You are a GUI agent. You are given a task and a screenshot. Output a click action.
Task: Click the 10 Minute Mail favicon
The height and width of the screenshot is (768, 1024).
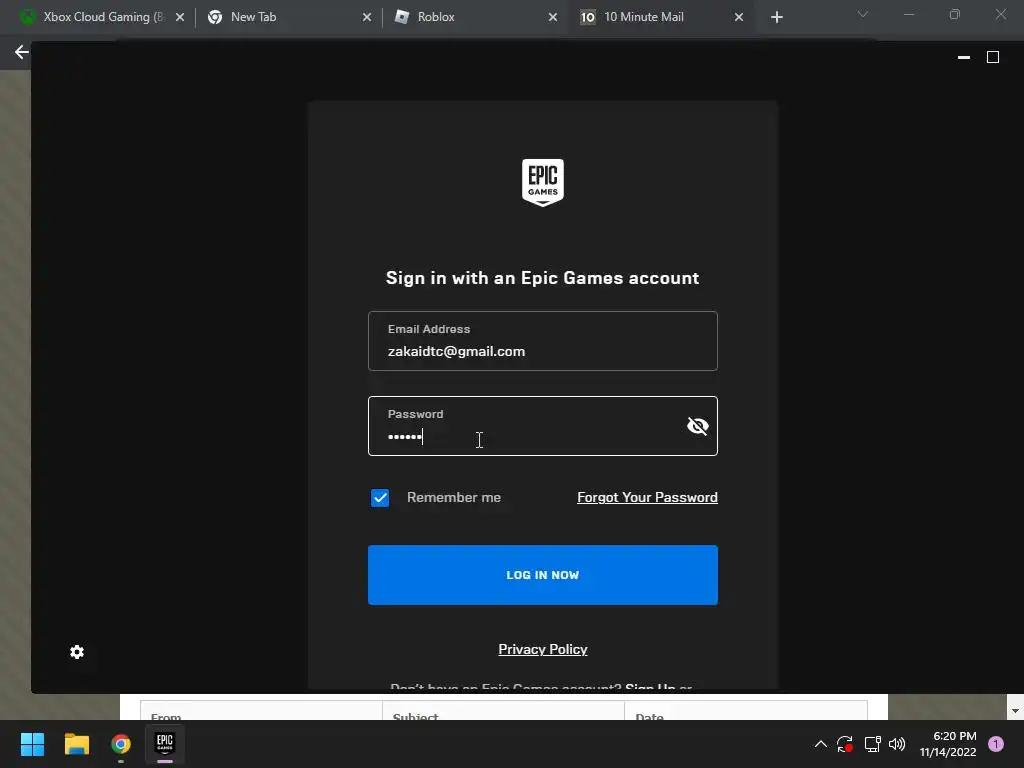(588, 17)
